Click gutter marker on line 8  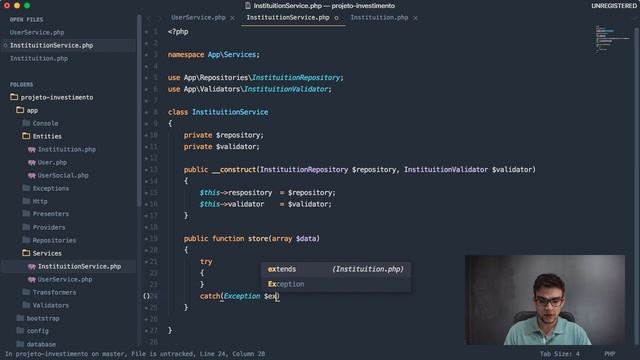pos(147,112)
